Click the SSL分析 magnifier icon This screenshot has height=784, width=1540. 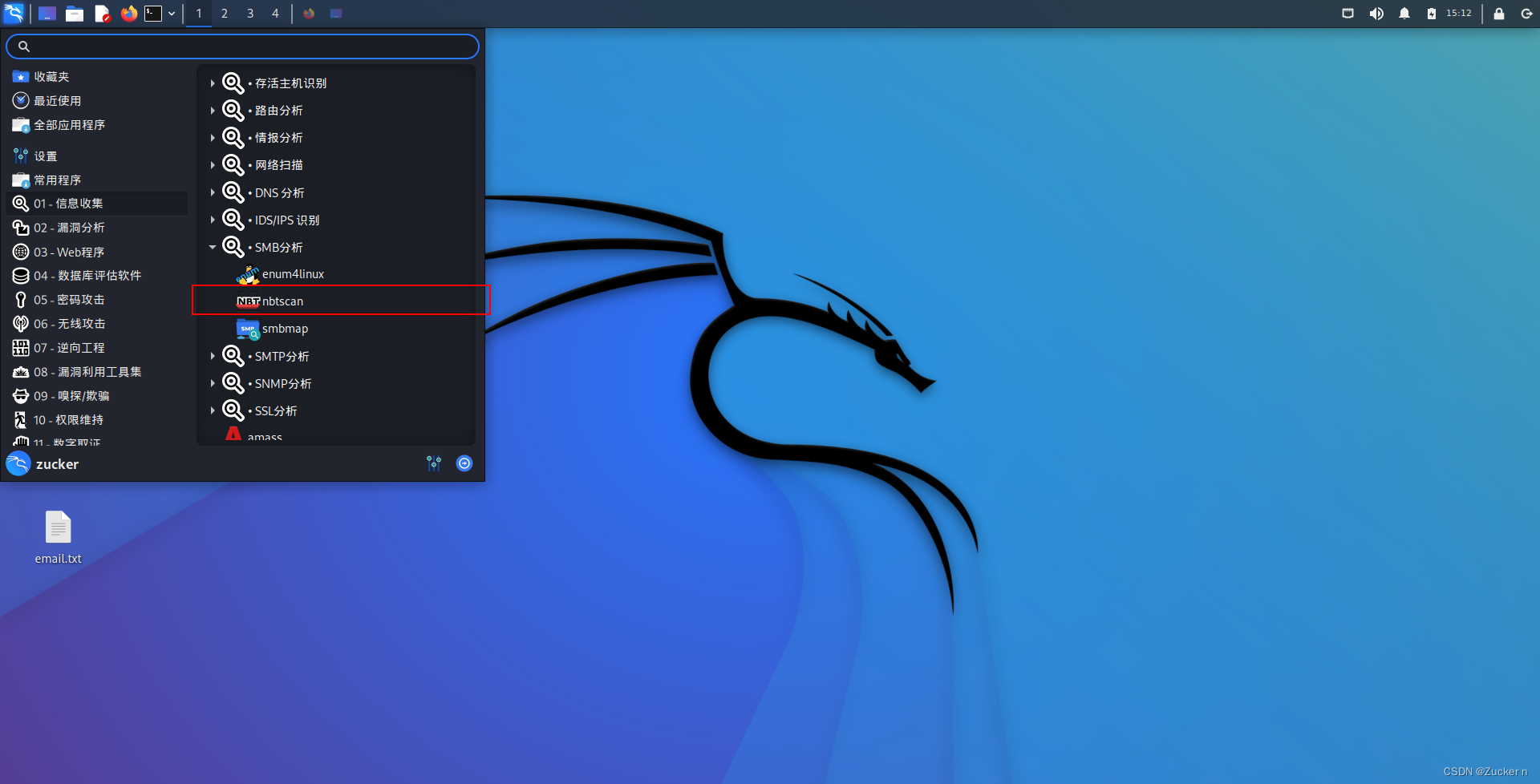(x=233, y=411)
